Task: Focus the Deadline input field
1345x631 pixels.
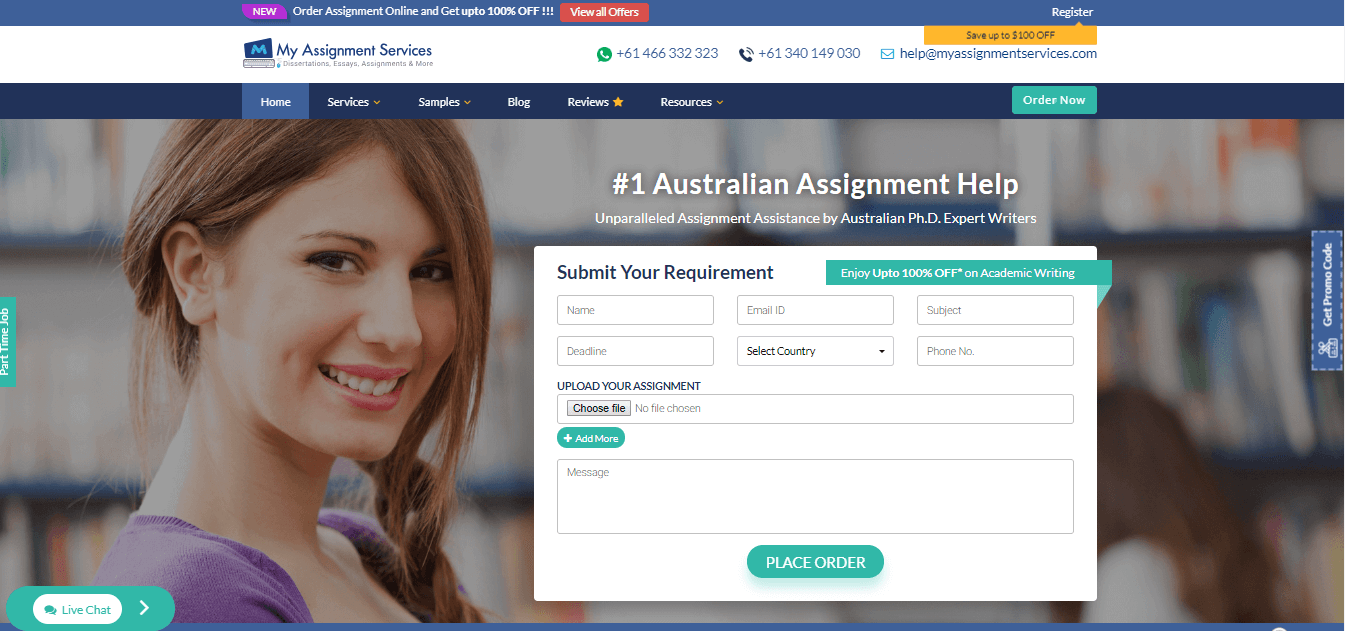Action: click(x=635, y=351)
